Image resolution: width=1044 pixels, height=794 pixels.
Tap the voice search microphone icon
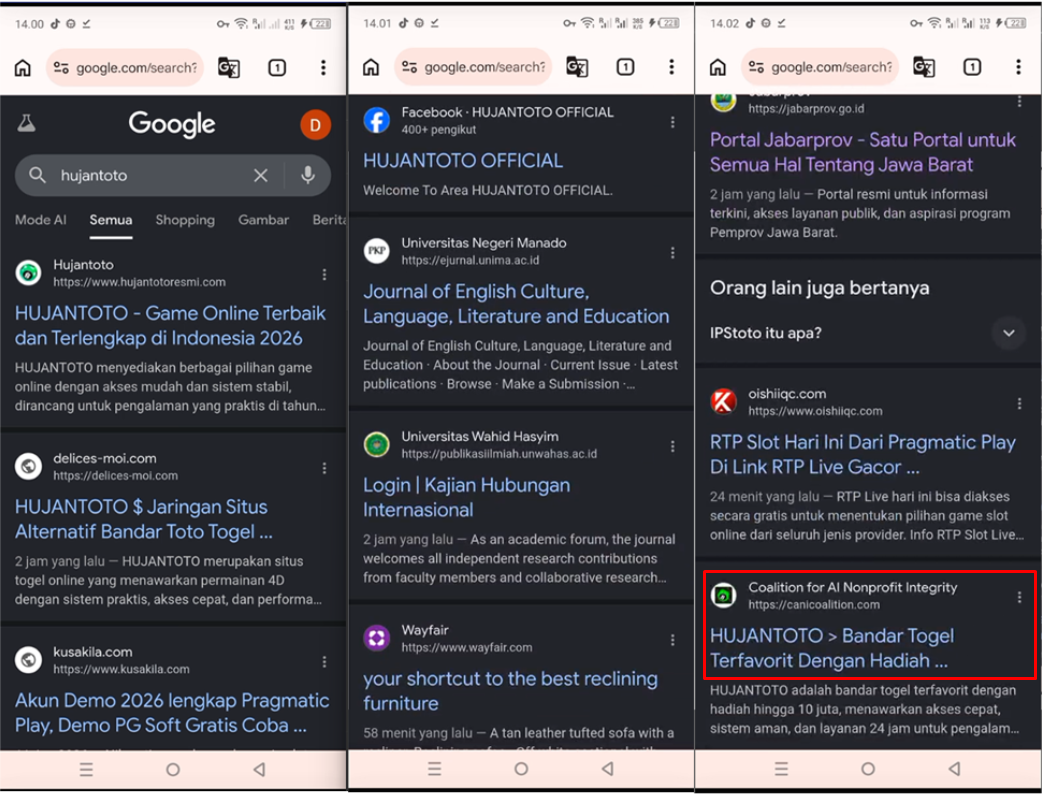point(307,175)
